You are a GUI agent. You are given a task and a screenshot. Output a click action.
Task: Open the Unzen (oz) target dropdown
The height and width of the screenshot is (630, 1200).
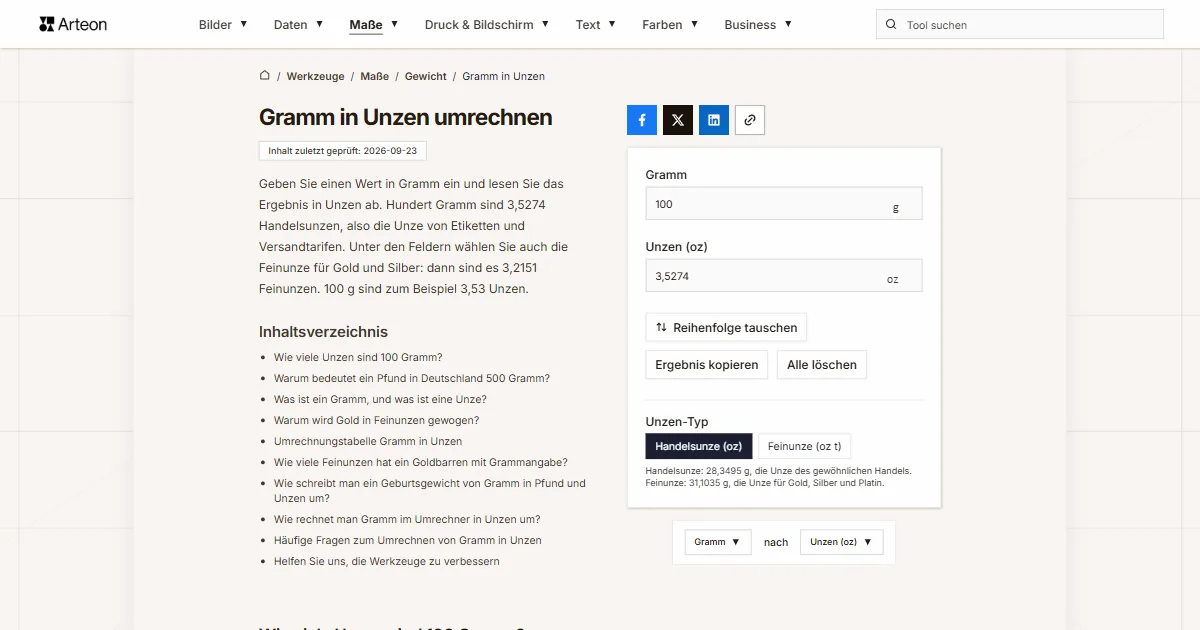[x=841, y=542]
